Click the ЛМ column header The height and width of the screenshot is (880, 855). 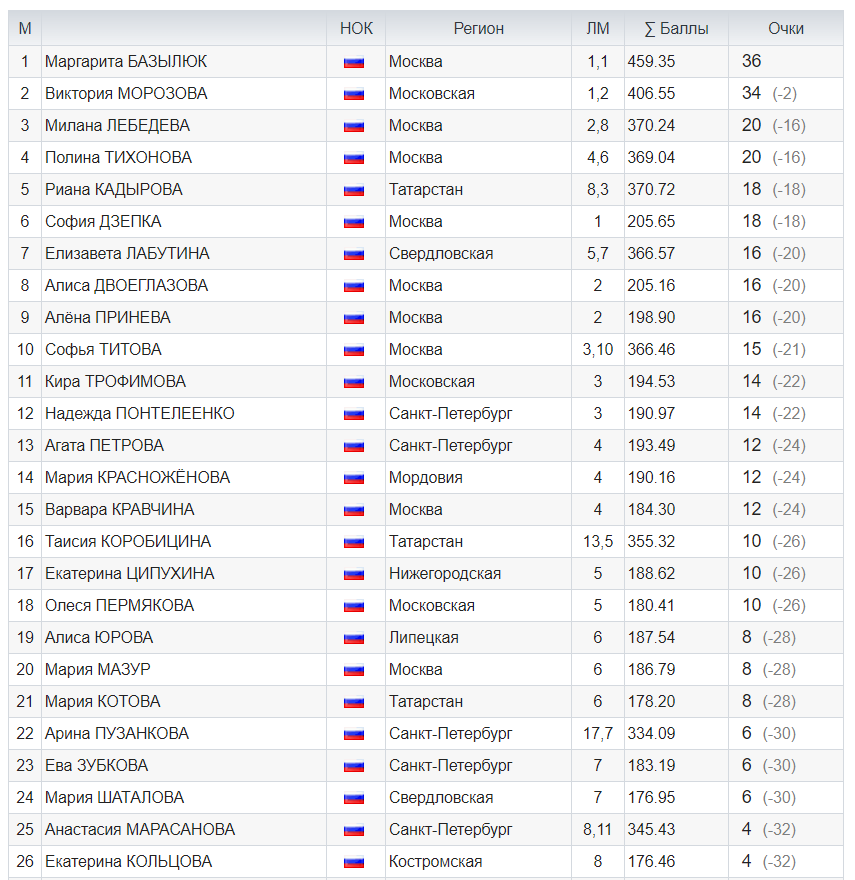coord(597,29)
